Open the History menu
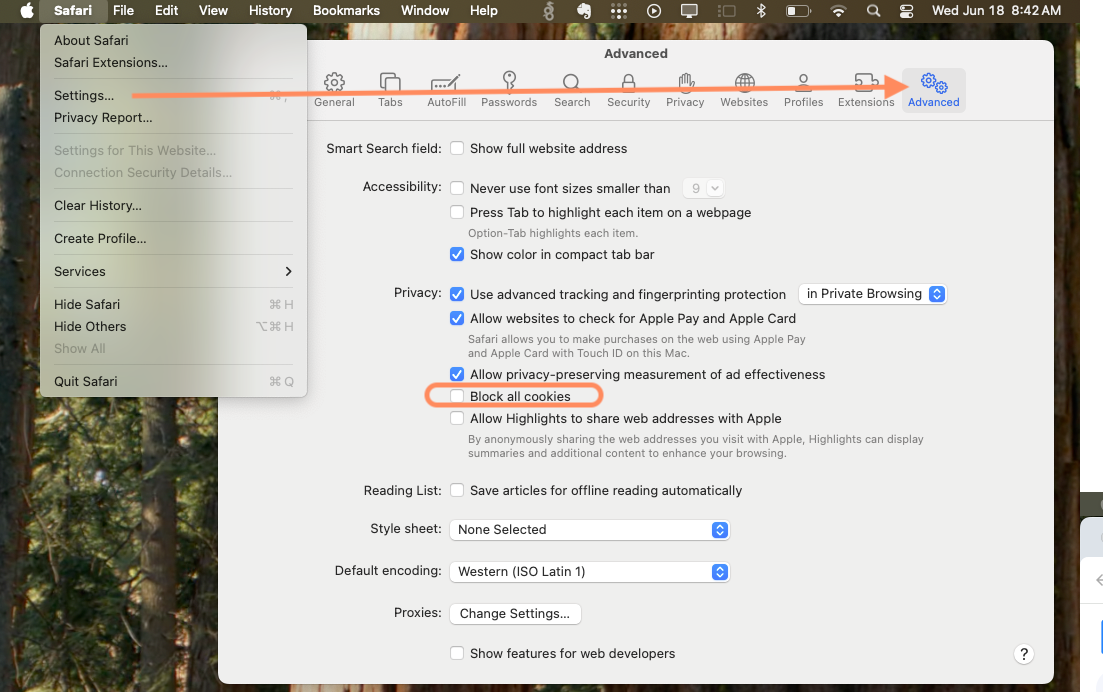Image resolution: width=1103 pixels, height=692 pixels. pos(270,11)
